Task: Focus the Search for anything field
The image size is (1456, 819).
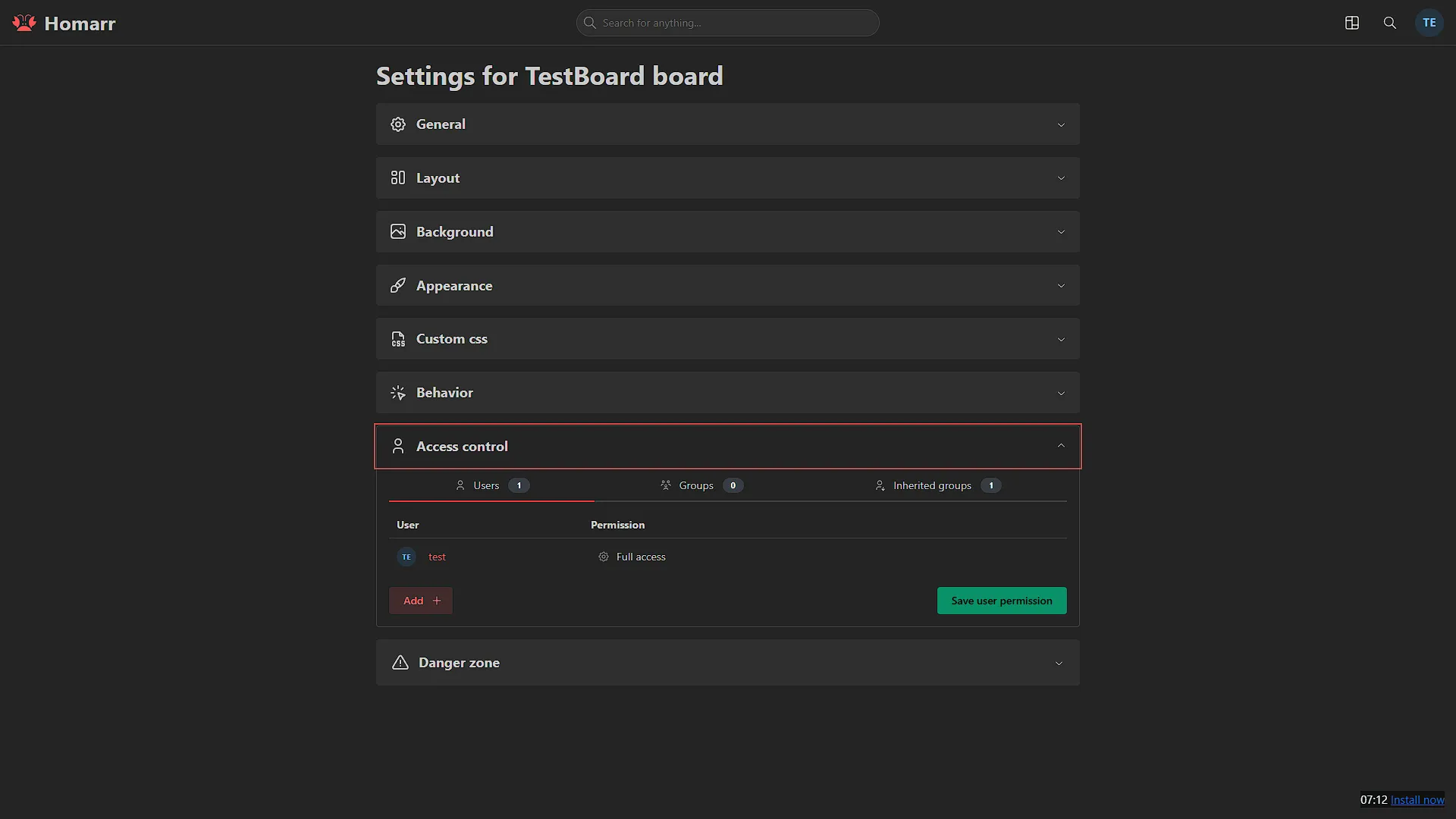Action: coord(728,23)
